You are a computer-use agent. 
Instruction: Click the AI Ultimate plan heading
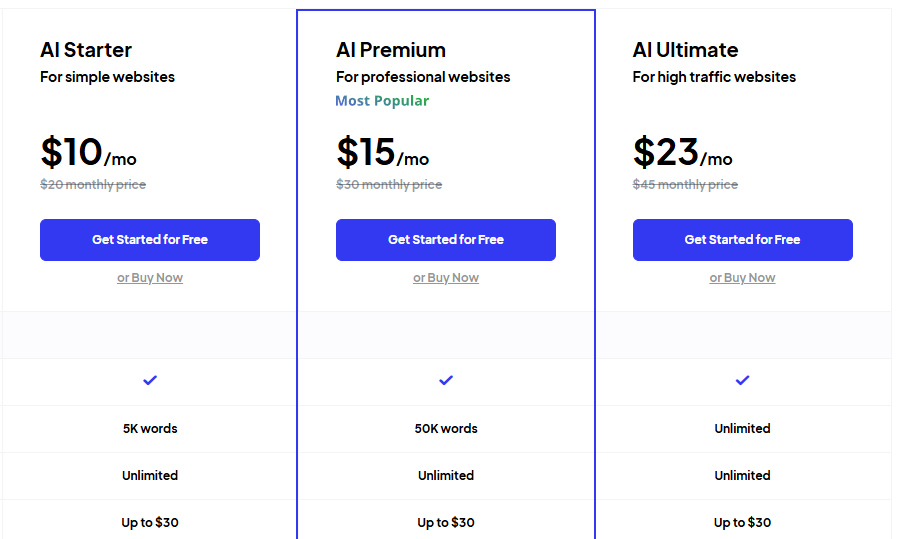[x=685, y=50]
